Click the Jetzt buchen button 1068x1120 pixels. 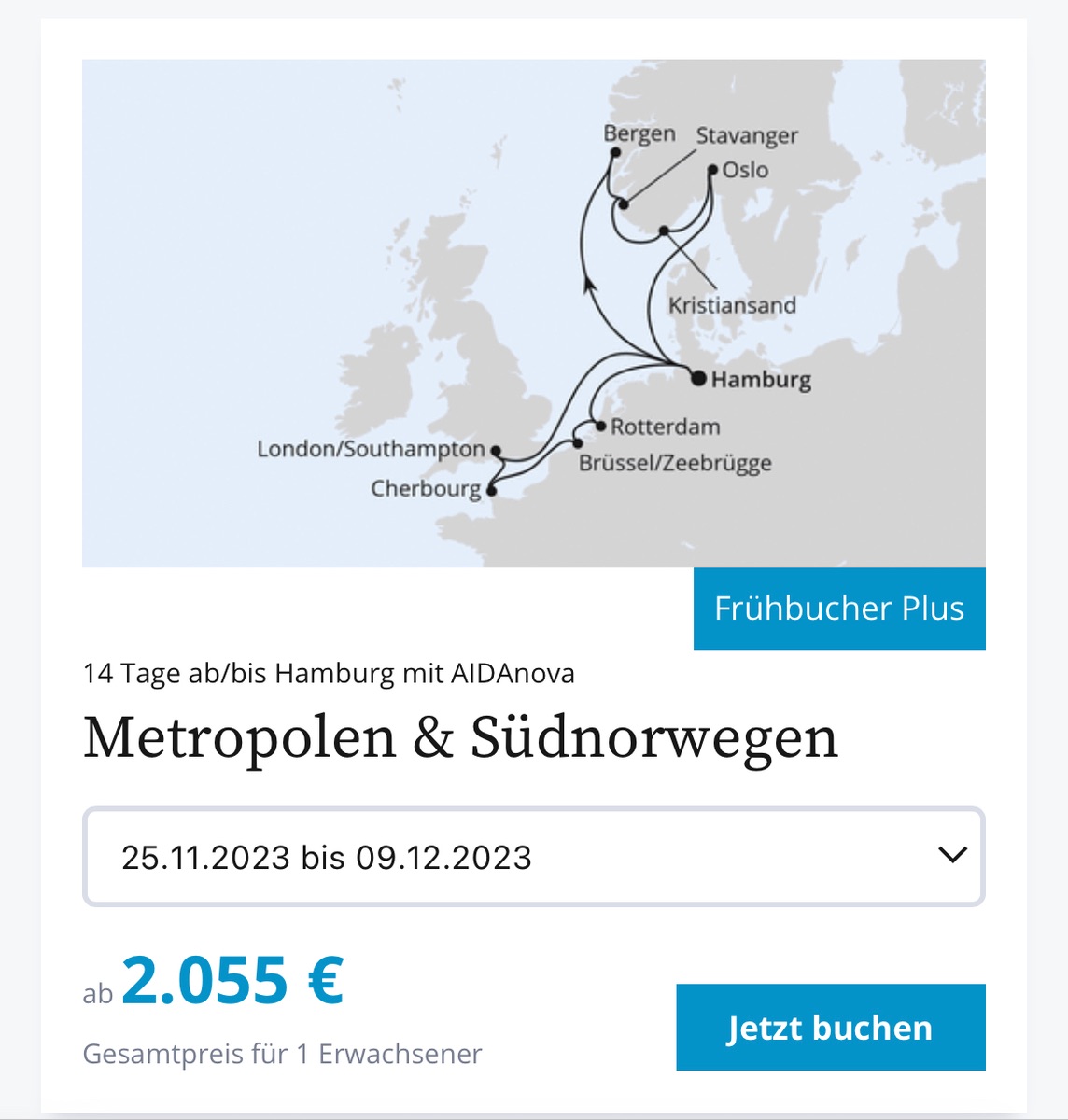pos(831,1027)
